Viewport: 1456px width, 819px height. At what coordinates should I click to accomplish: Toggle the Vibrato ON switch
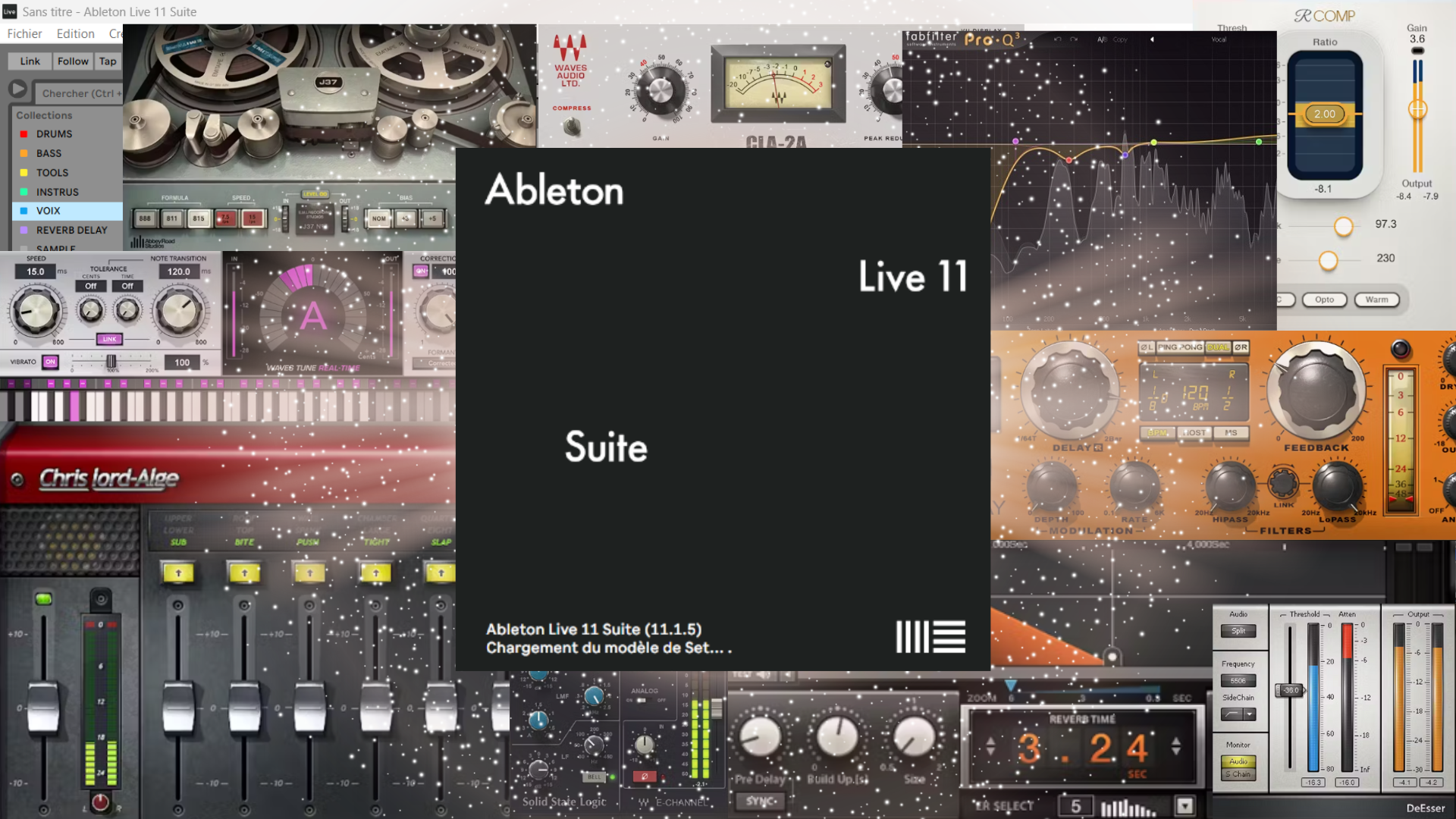[50, 362]
